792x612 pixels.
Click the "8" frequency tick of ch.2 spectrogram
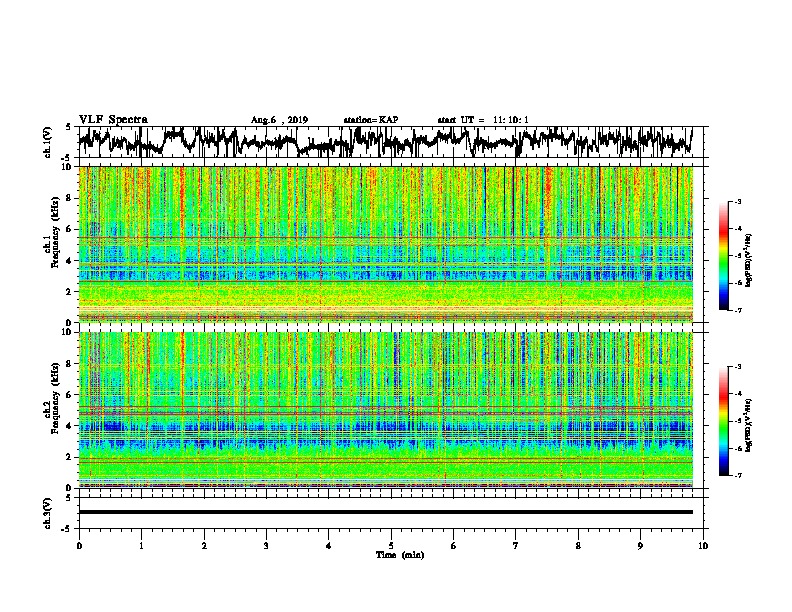(71, 364)
